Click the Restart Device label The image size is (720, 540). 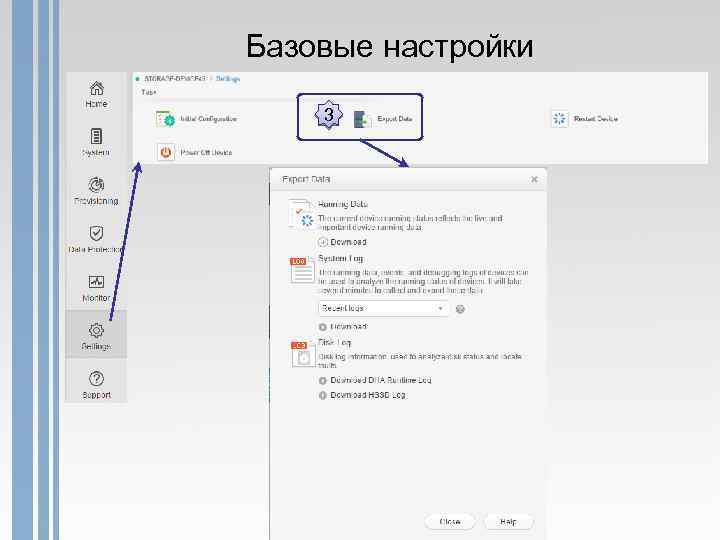(596, 119)
